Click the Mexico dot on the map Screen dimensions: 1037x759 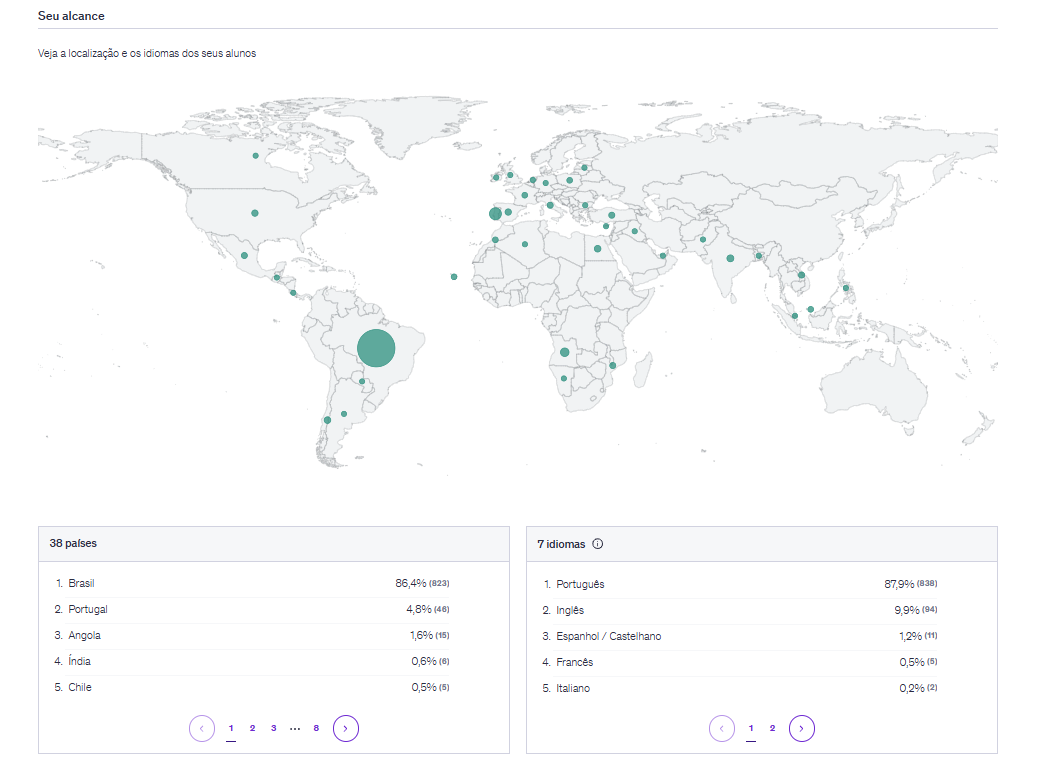point(244,255)
